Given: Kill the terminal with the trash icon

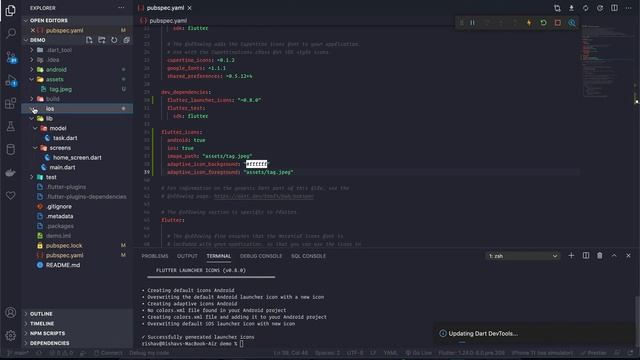Looking at the screenshot, I should (600, 256).
